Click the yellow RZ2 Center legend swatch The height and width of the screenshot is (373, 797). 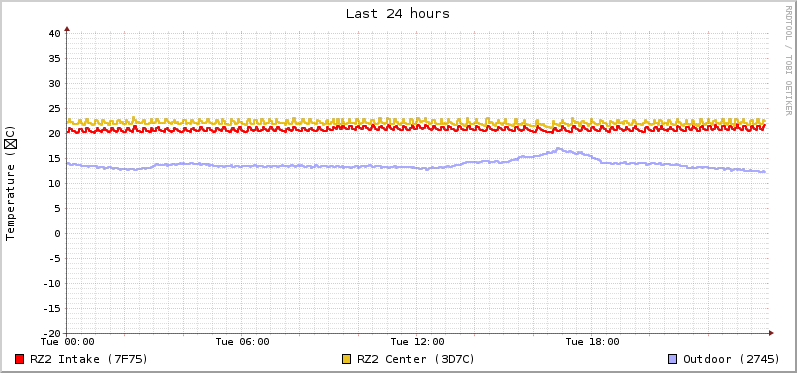tap(347, 359)
